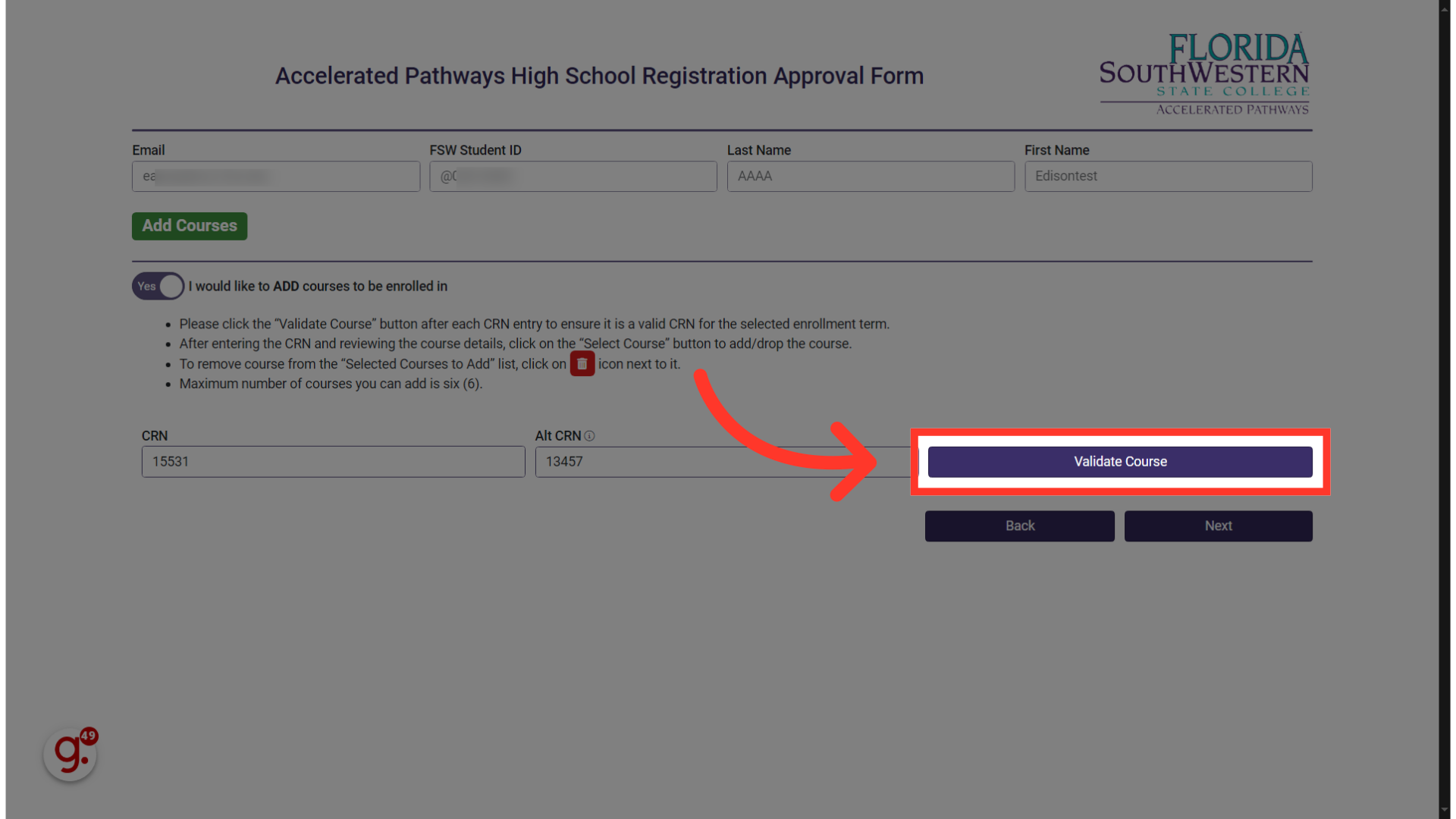The image size is (1456, 819).
Task: Click the Validate Course button
Action: pos(1120,461)
